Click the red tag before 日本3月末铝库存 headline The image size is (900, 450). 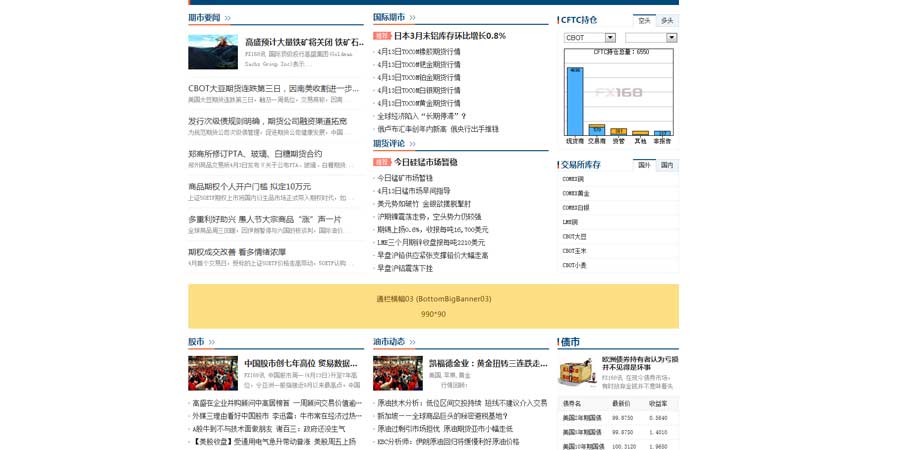point(382,36)
